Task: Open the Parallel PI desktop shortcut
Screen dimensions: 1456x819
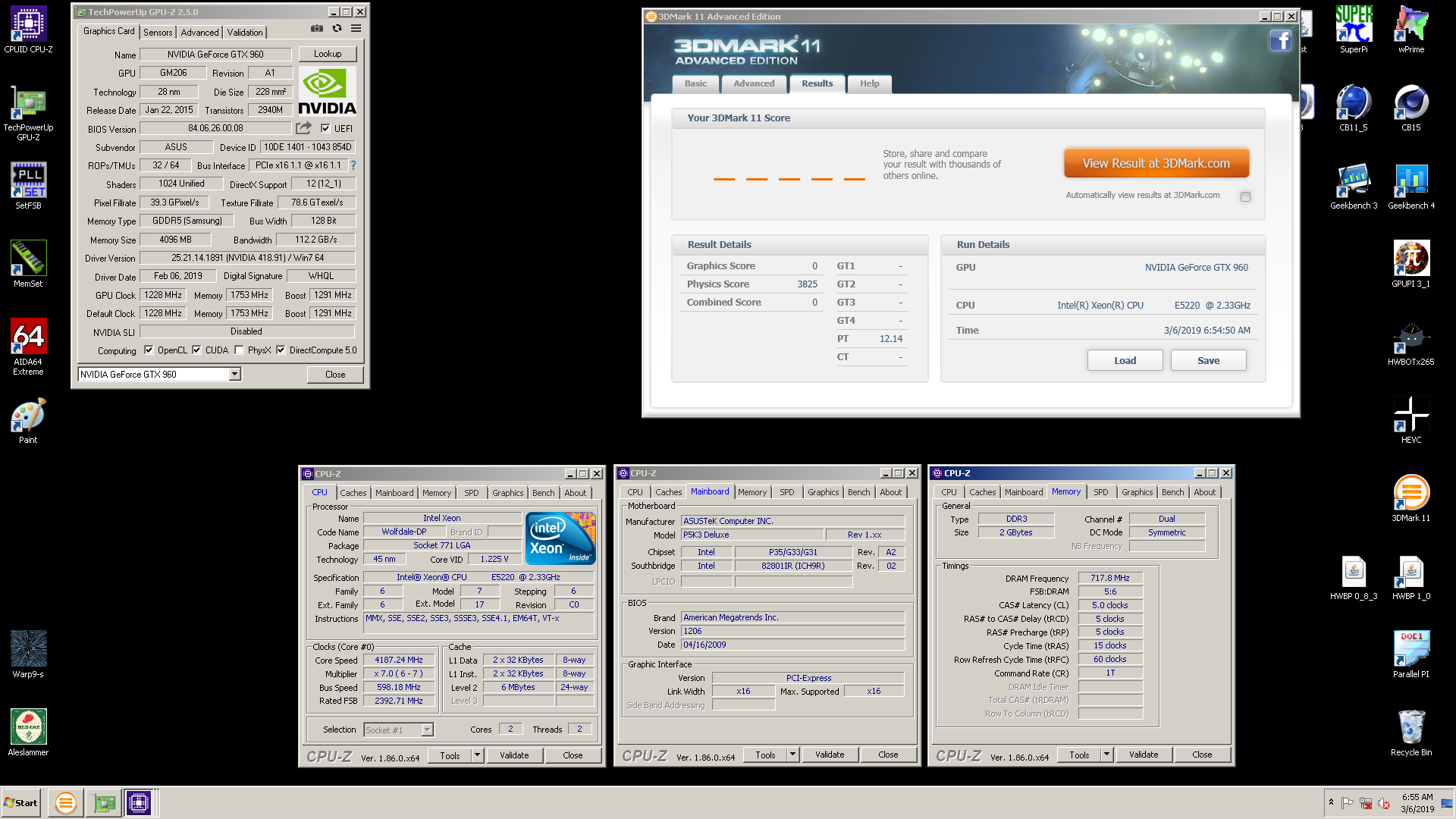Action: tap(1411, 655)
